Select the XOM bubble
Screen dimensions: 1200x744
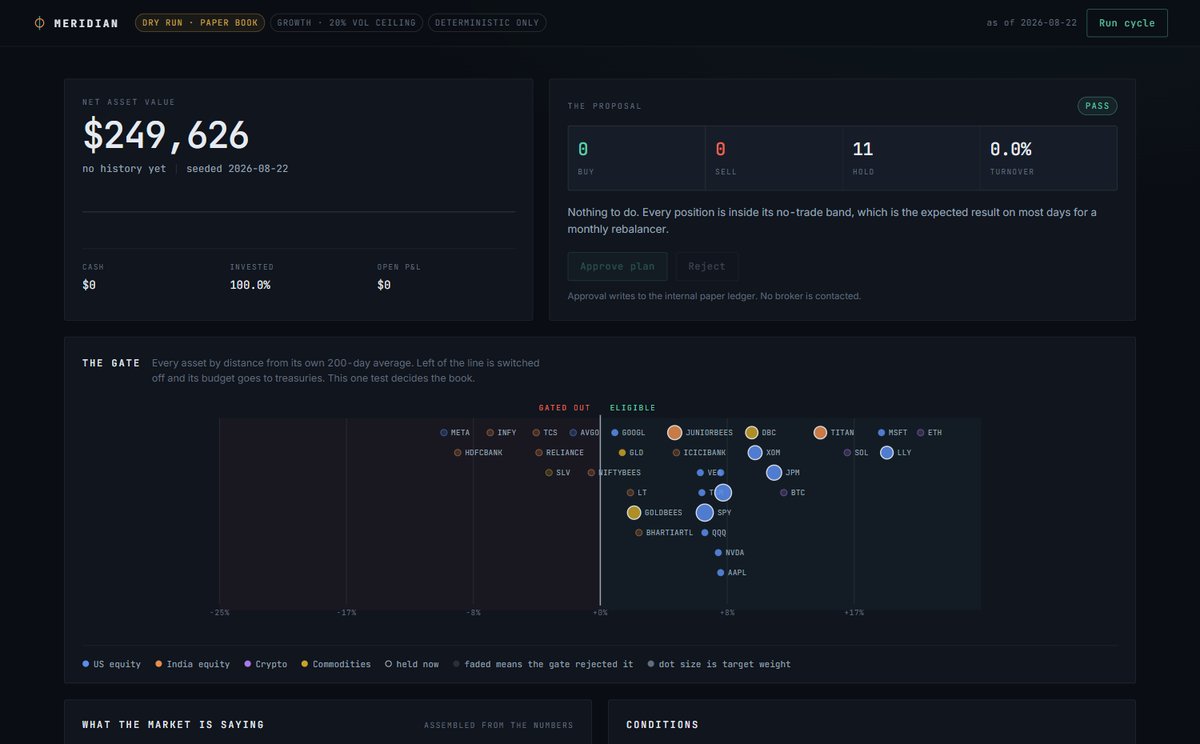click(x=755, y=453)
